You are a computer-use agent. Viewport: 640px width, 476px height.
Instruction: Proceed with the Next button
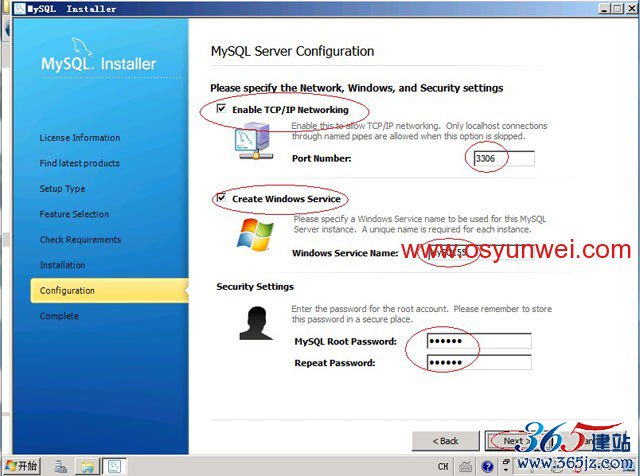pyautogui.click(x=516, y=441)
